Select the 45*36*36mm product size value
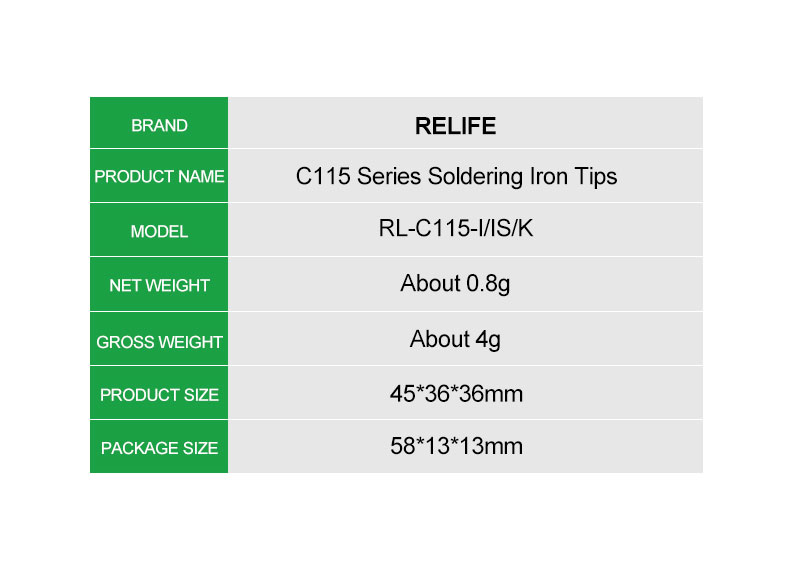Viewport: 800px width, 564px height. (x=456, y=394)
